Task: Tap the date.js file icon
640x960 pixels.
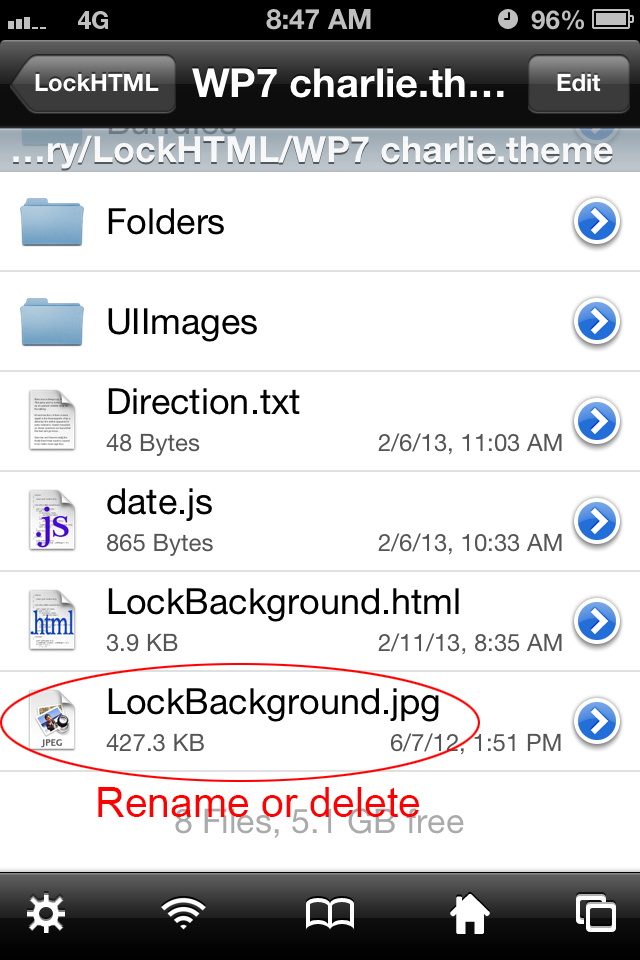Action: point(50,521)
